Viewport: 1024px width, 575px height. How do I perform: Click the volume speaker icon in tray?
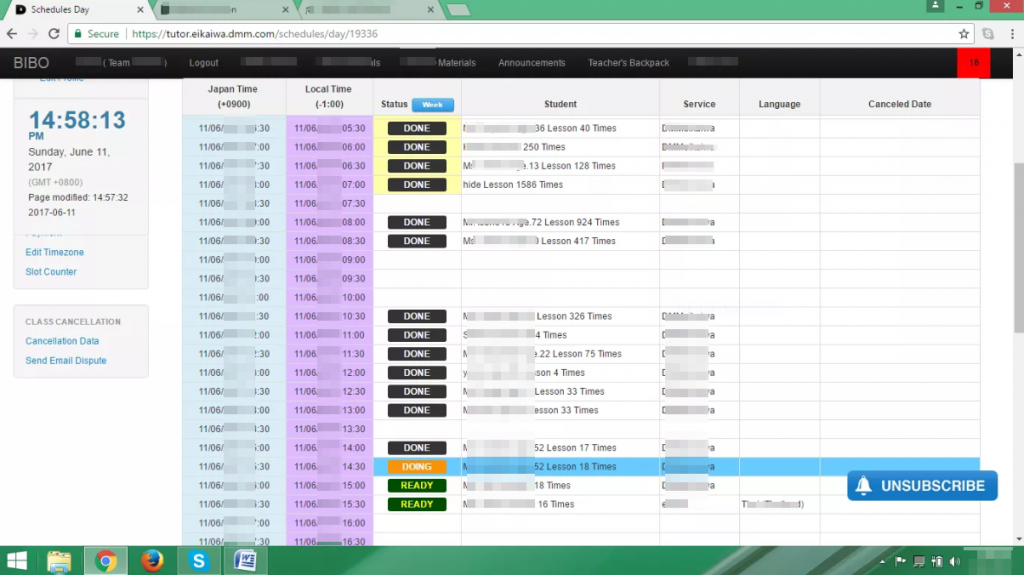[x=955, y=561]
